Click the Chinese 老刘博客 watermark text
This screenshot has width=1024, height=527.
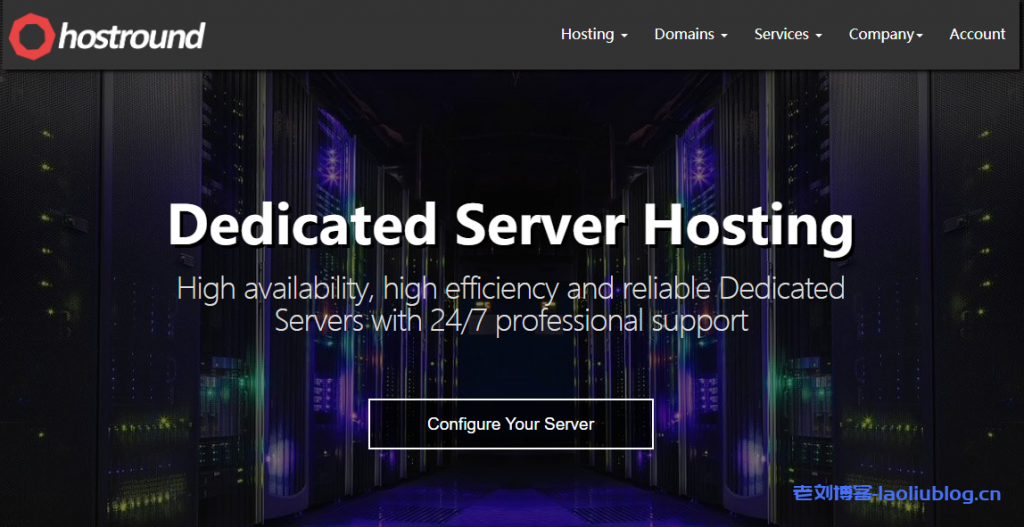pos(834,494)
